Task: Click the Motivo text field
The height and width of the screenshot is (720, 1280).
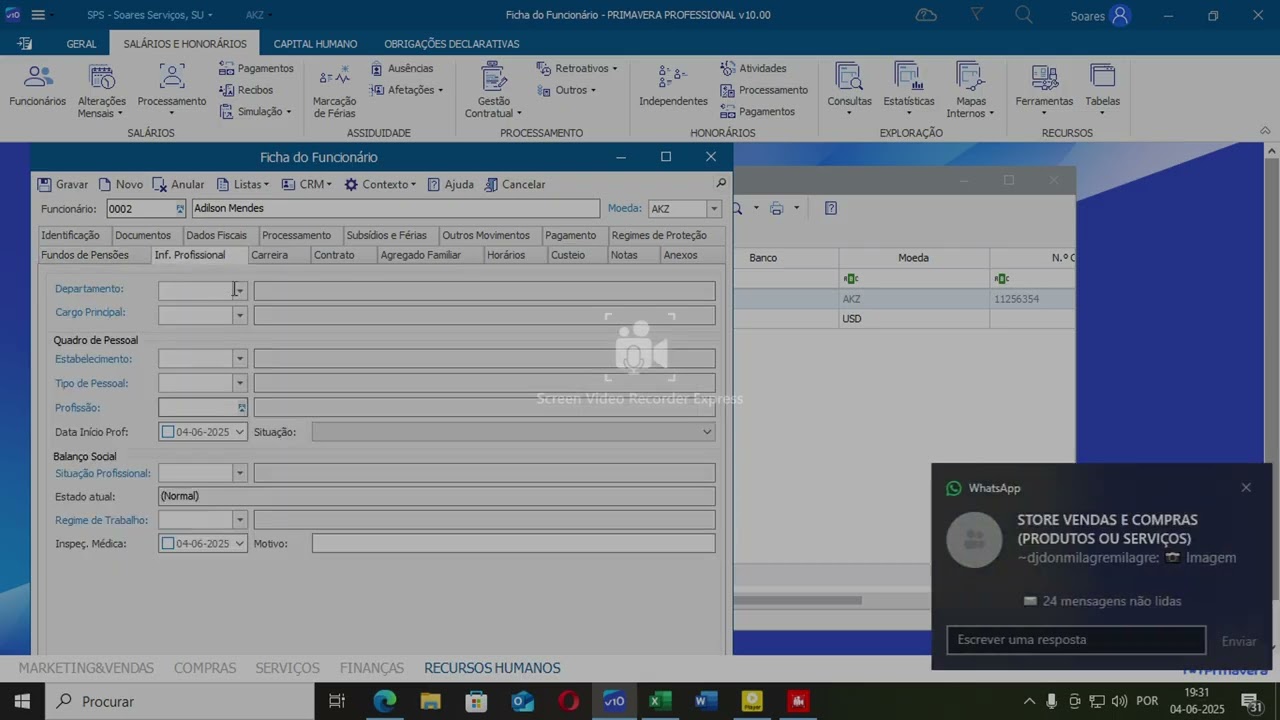Action: pyautogui.click(x=513, y=544)
